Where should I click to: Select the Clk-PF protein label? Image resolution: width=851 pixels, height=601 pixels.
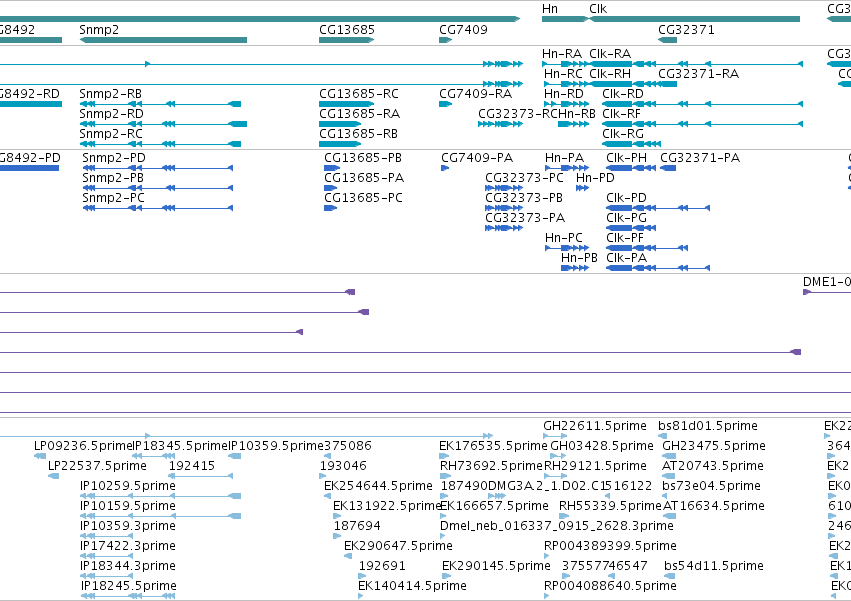click(625, 238)
